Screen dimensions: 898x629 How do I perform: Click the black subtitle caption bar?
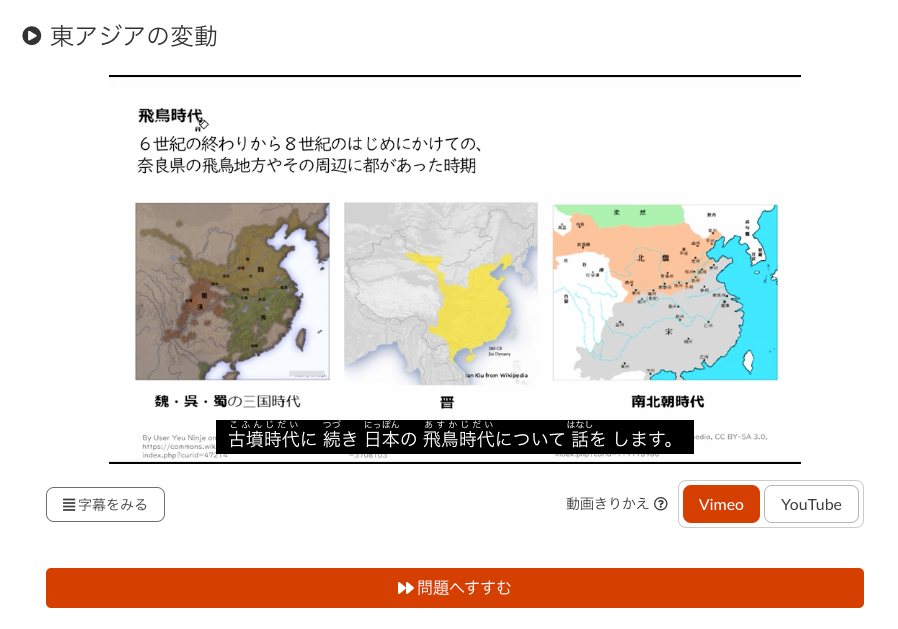(x=454, y=438)
